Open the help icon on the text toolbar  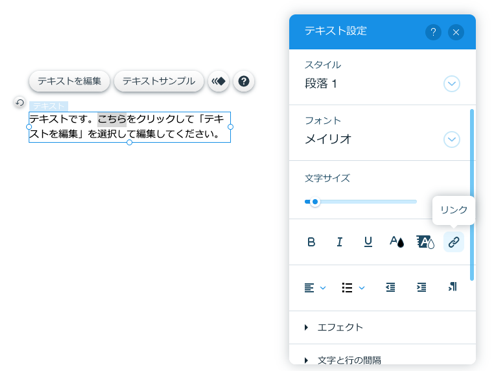tap(244, 81)
